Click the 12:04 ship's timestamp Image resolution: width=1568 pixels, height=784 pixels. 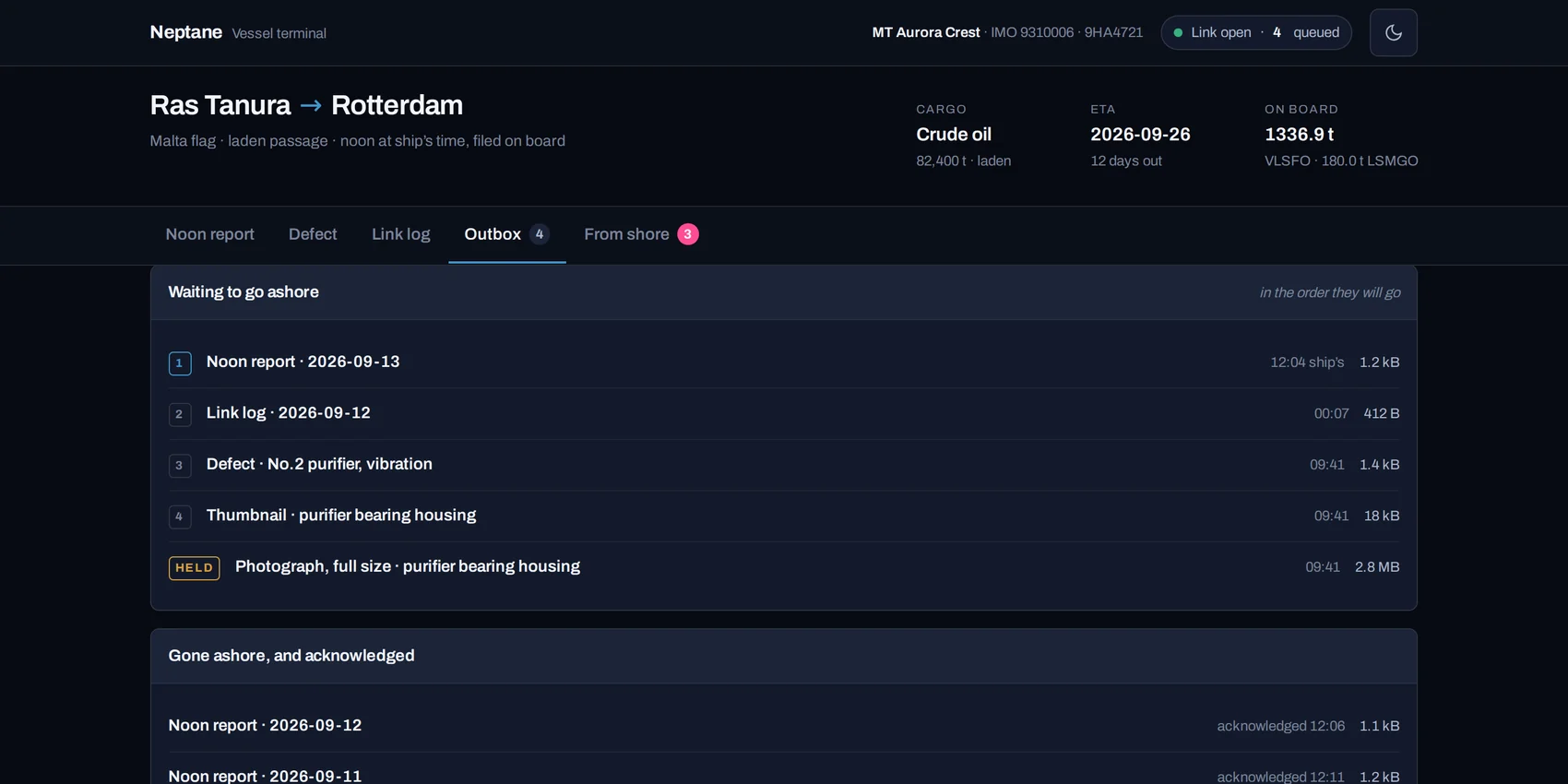[1307, 362]
